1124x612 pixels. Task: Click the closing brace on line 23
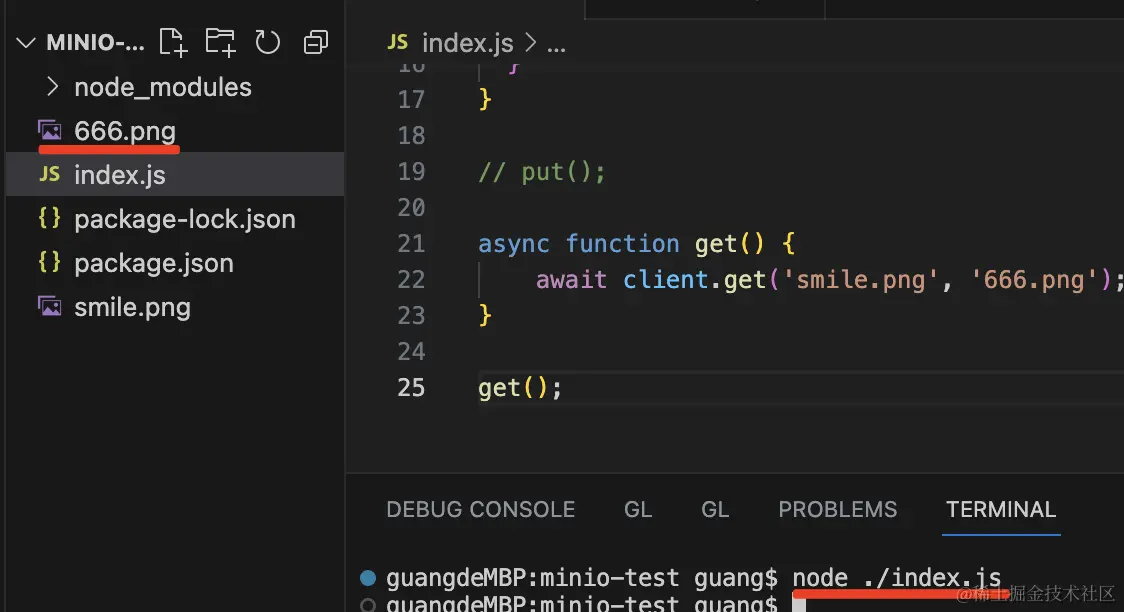pyautogui.click(x=485, y=315)
